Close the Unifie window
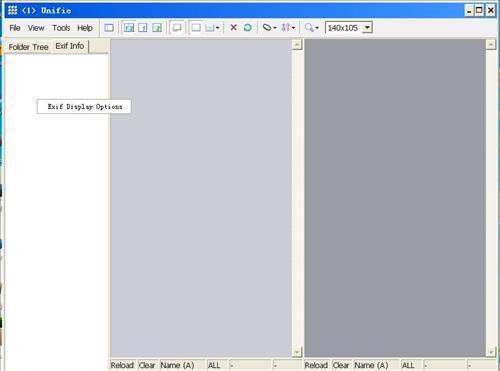The width and height of the screenshot is (500, 371). point(491,11)
